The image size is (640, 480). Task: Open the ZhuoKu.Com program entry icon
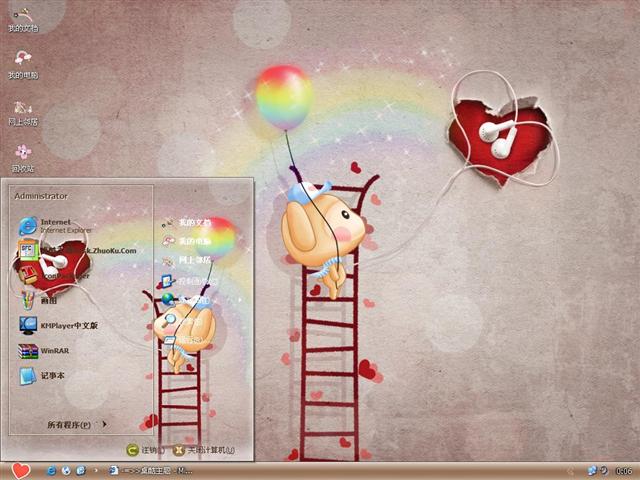tap(28, 250)
